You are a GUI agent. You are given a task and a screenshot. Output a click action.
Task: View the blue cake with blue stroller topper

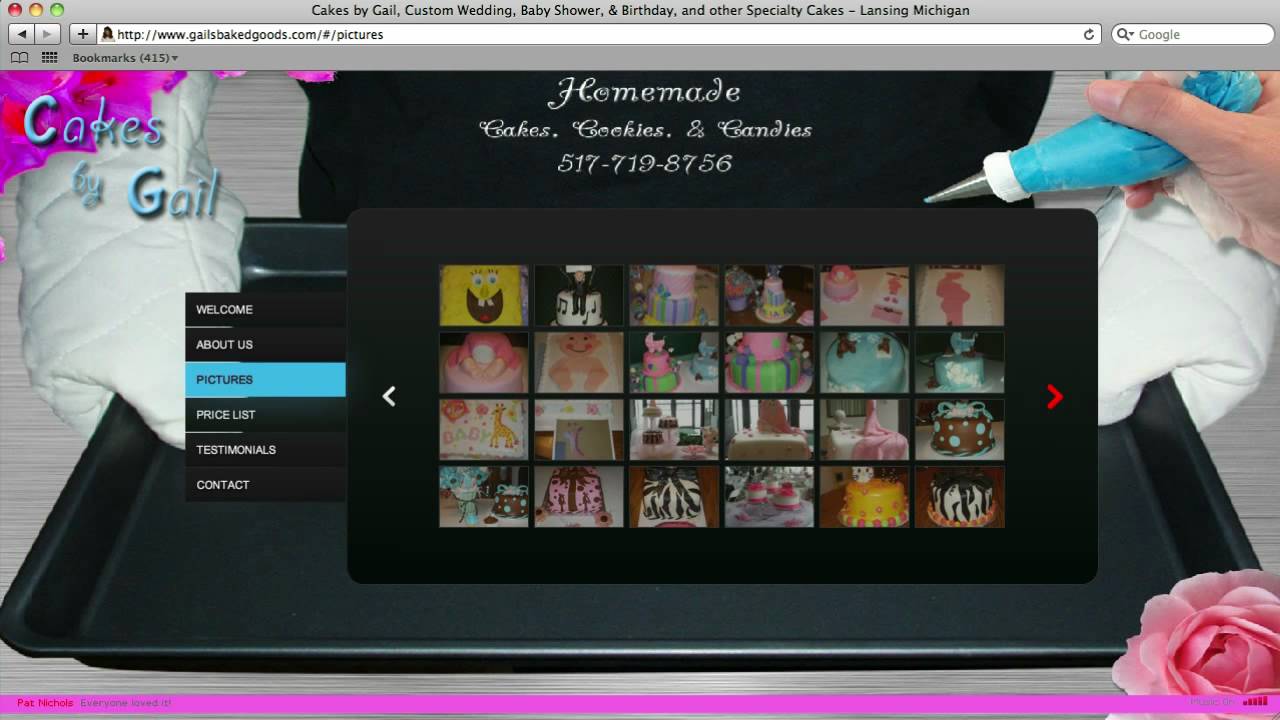coord(960,363)
